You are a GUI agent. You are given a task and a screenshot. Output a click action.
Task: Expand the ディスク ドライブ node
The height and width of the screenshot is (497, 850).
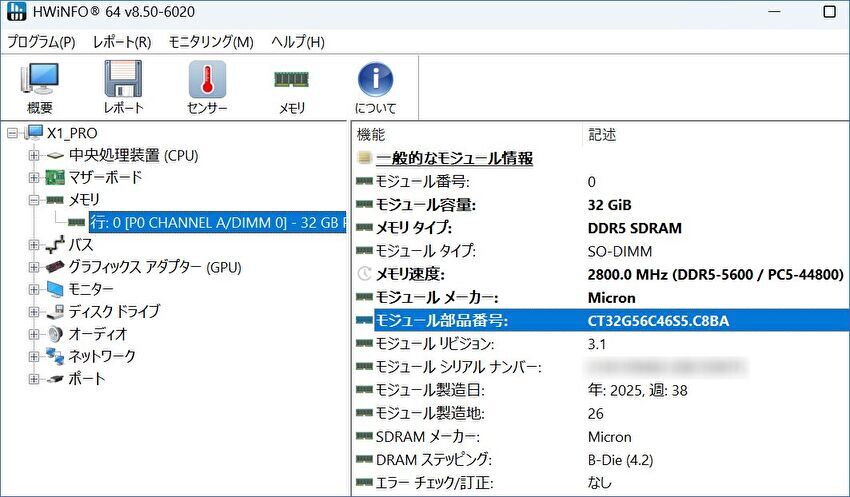[34, 312]
